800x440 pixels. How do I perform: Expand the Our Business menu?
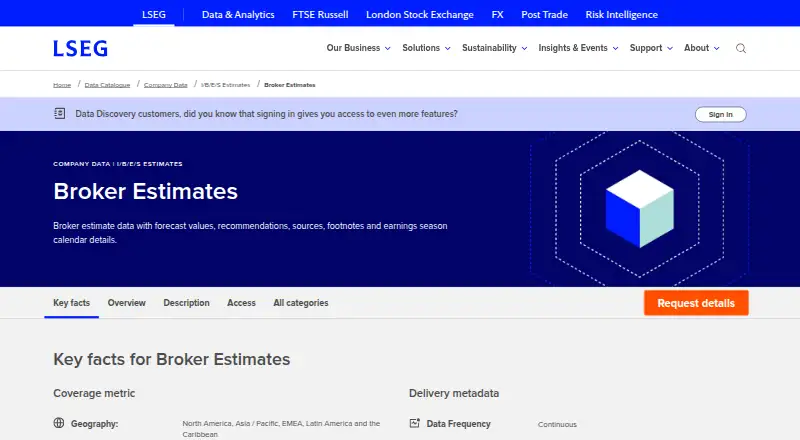click(x=358, y=48)
